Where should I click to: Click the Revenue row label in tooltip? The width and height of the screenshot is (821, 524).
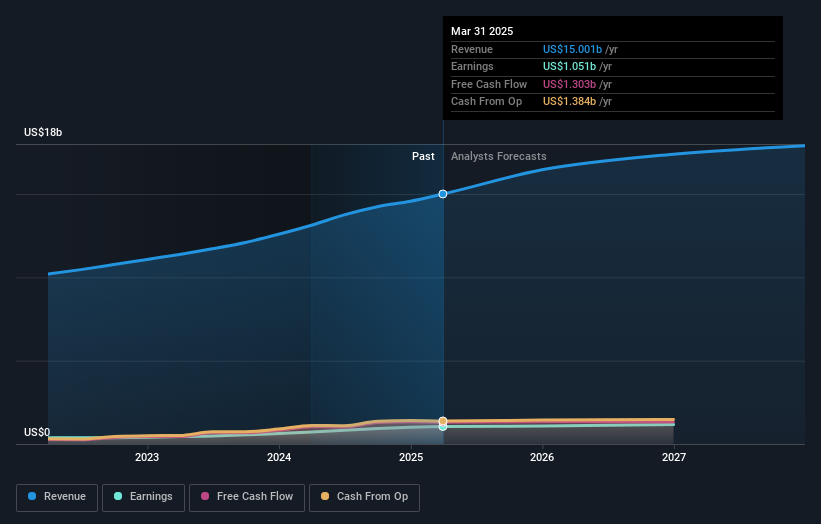pos(472,49)
